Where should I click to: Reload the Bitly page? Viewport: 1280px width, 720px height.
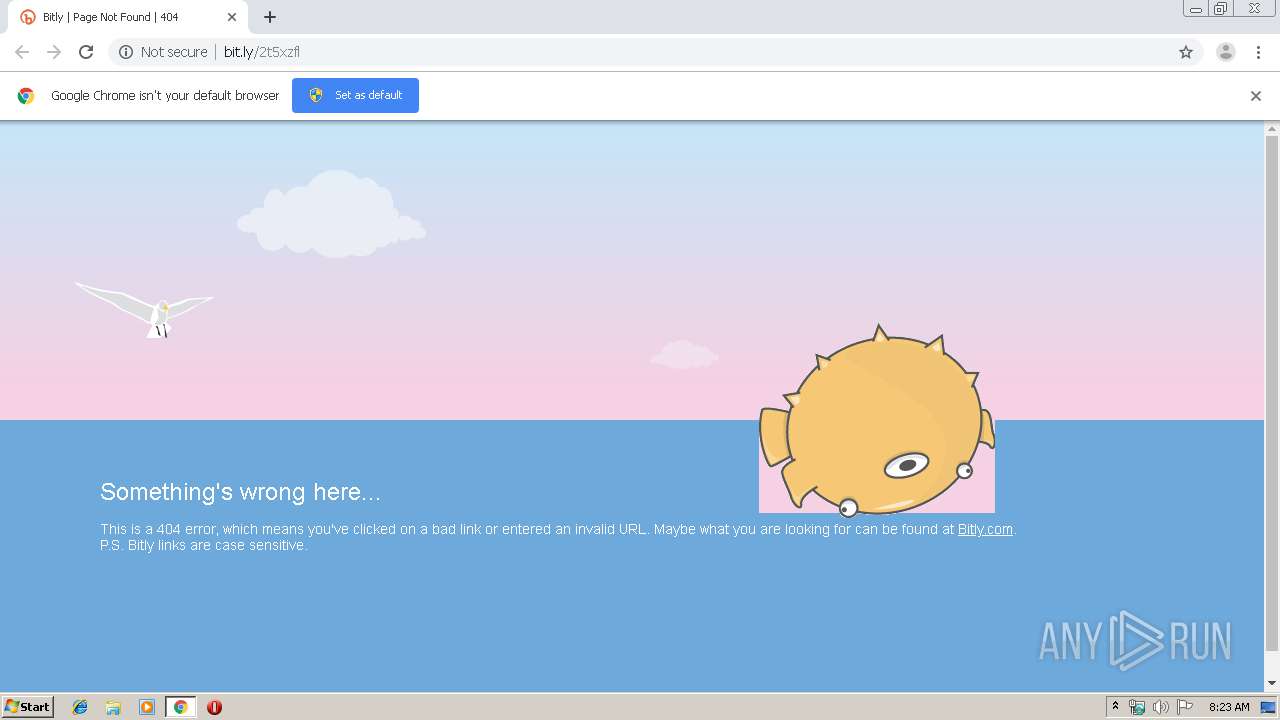tap(86, 52)
